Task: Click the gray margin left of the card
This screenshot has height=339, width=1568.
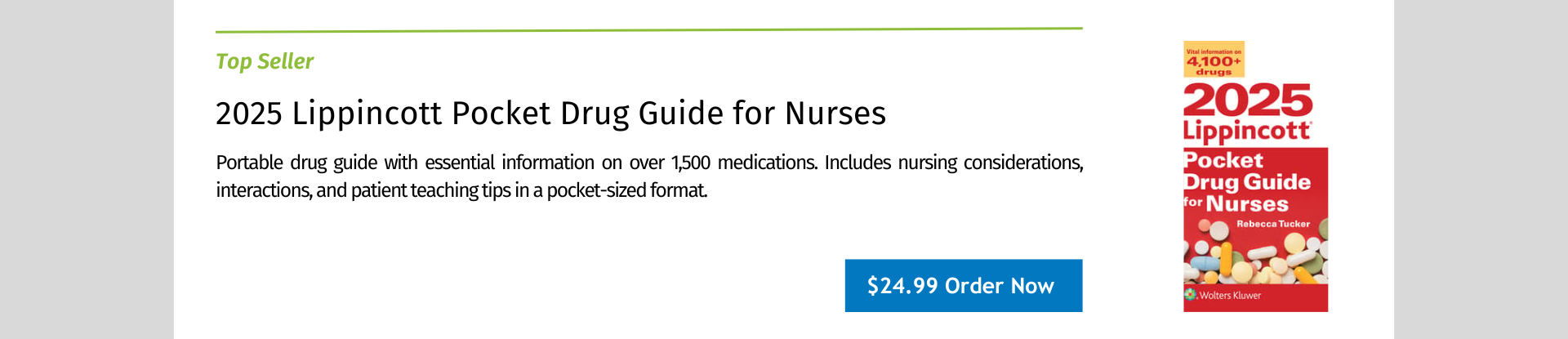Action: click(x=87, y=169)
